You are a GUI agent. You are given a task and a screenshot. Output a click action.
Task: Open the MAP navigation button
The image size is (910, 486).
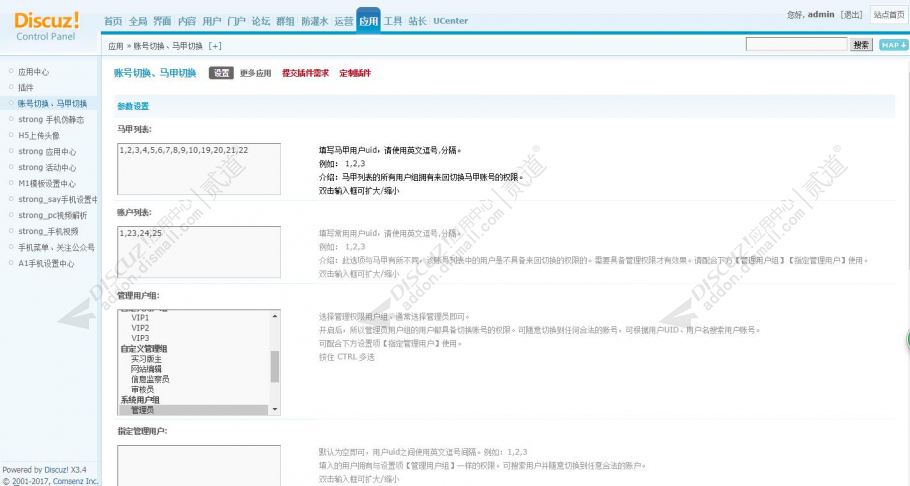pos(893,45)
